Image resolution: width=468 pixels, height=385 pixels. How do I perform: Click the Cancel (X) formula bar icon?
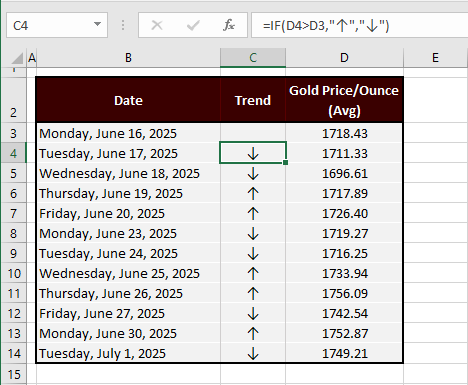pyautogui.click(x=157, y=25)
